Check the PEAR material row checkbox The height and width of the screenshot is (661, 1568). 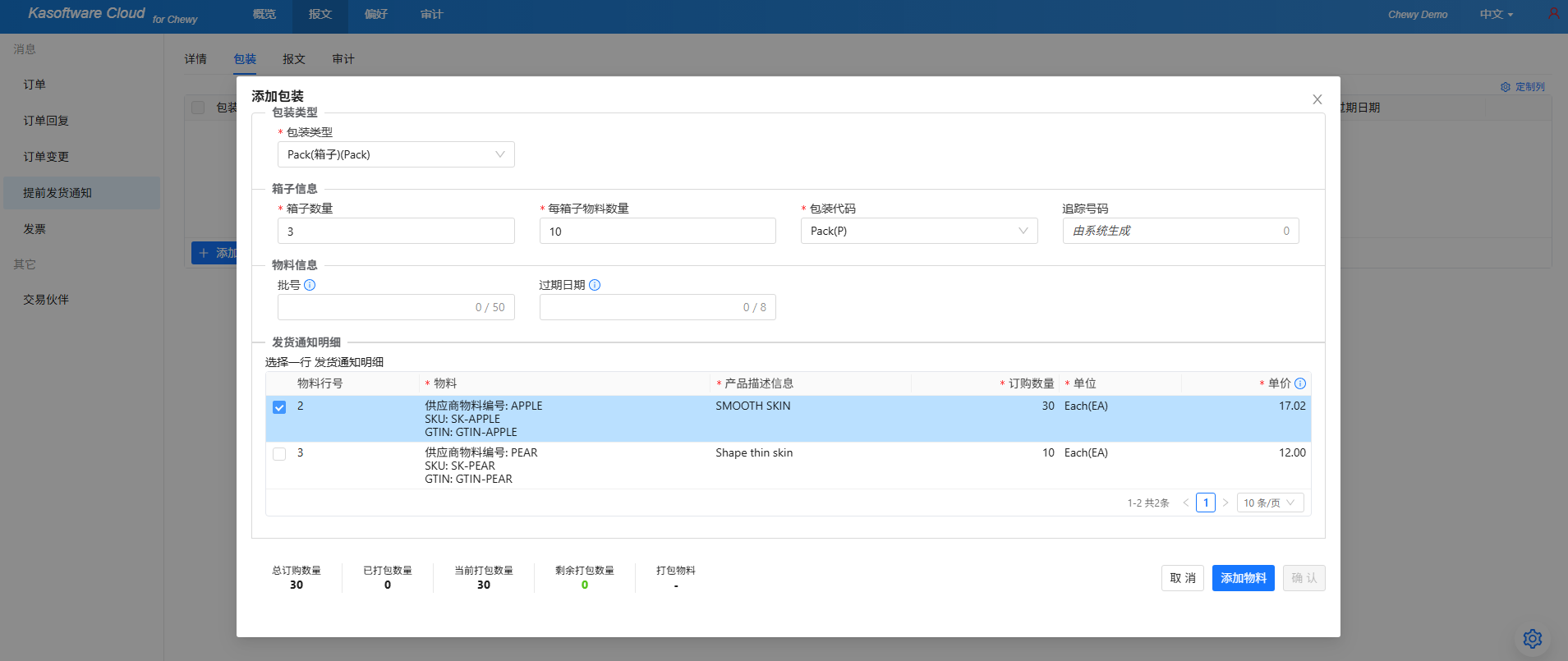point(279,454)
